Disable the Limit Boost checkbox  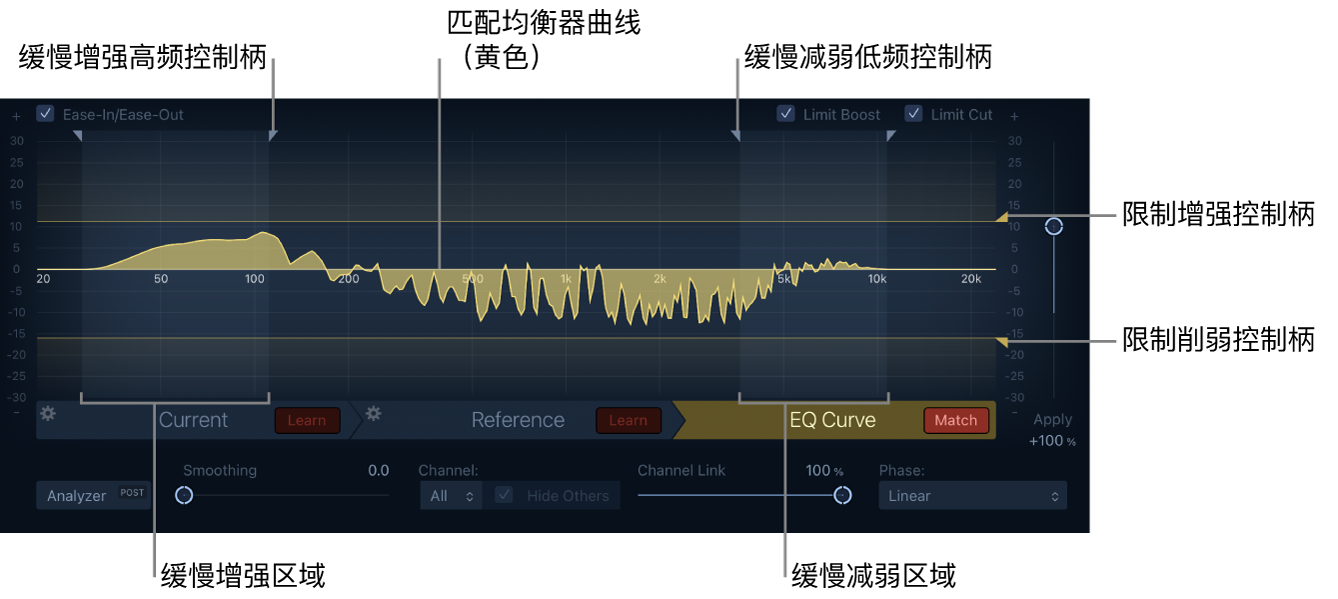[x=786, y=114]
